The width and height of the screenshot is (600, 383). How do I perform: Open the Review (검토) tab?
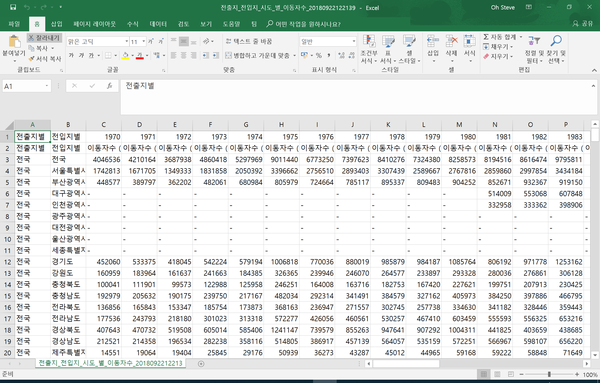coord(183,24)
